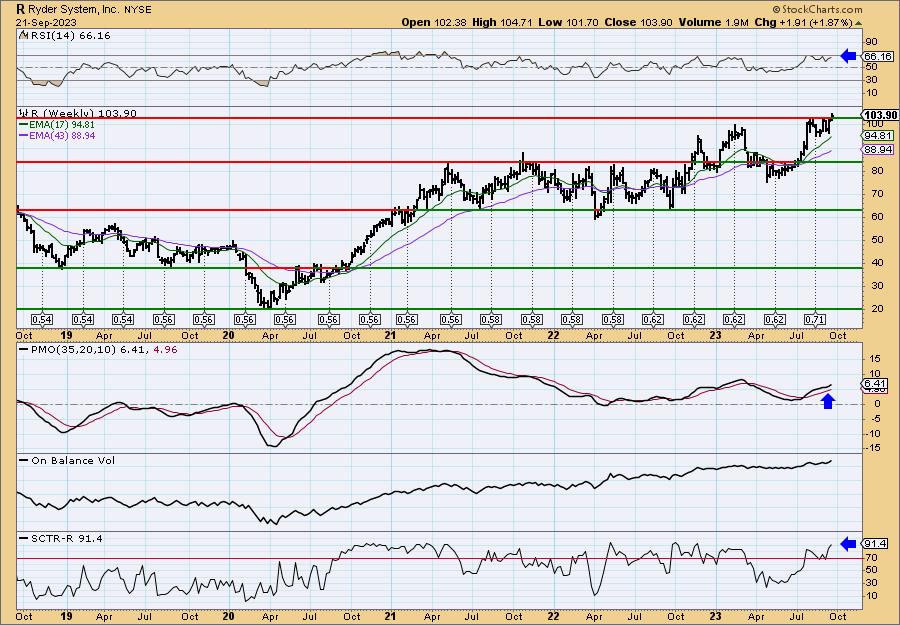900x625 pixels.
Task: Click the Open 102.38 value
Action: coord(435,22)
